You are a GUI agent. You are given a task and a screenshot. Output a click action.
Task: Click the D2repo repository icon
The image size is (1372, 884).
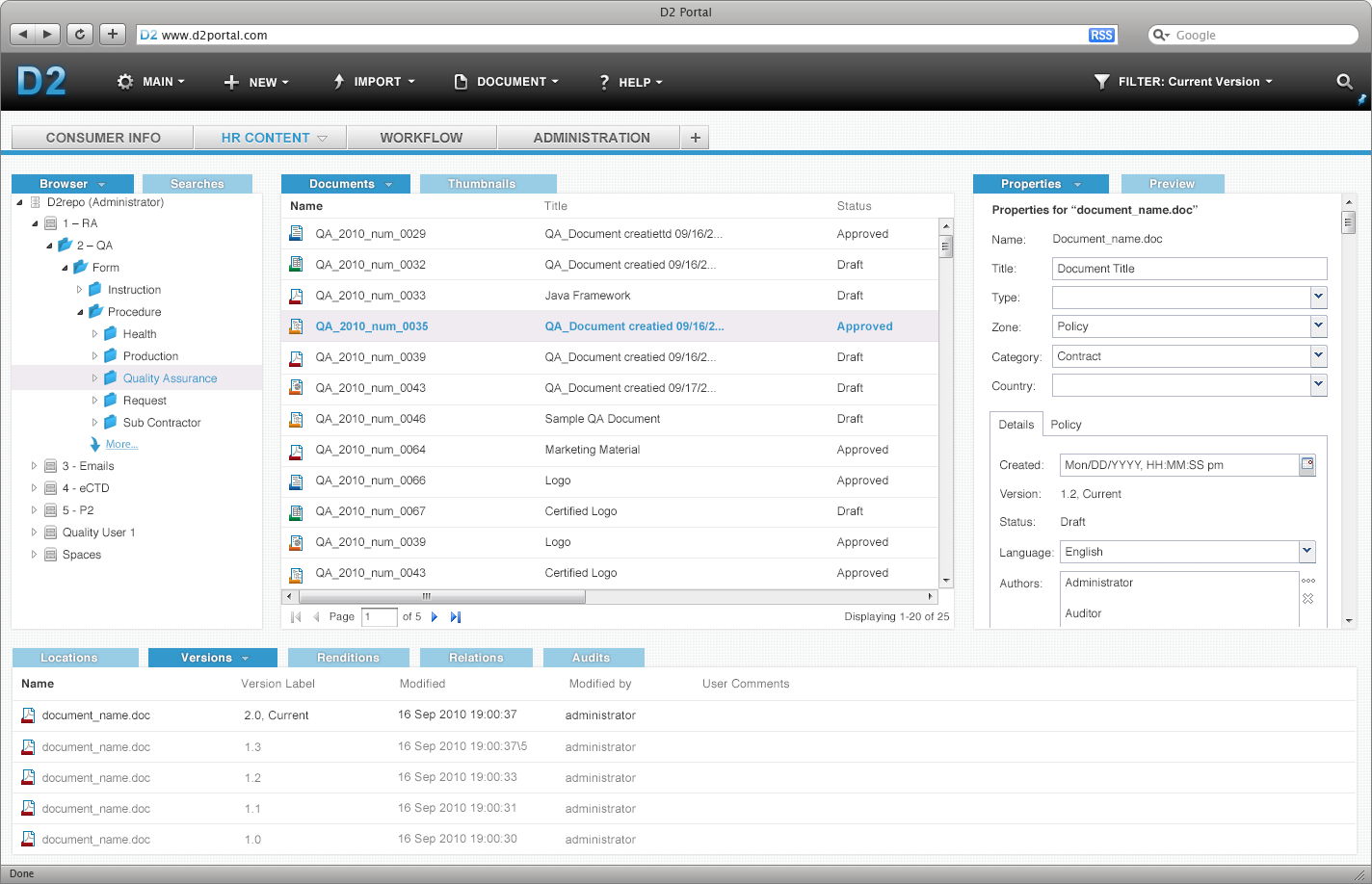click(36, 202)
